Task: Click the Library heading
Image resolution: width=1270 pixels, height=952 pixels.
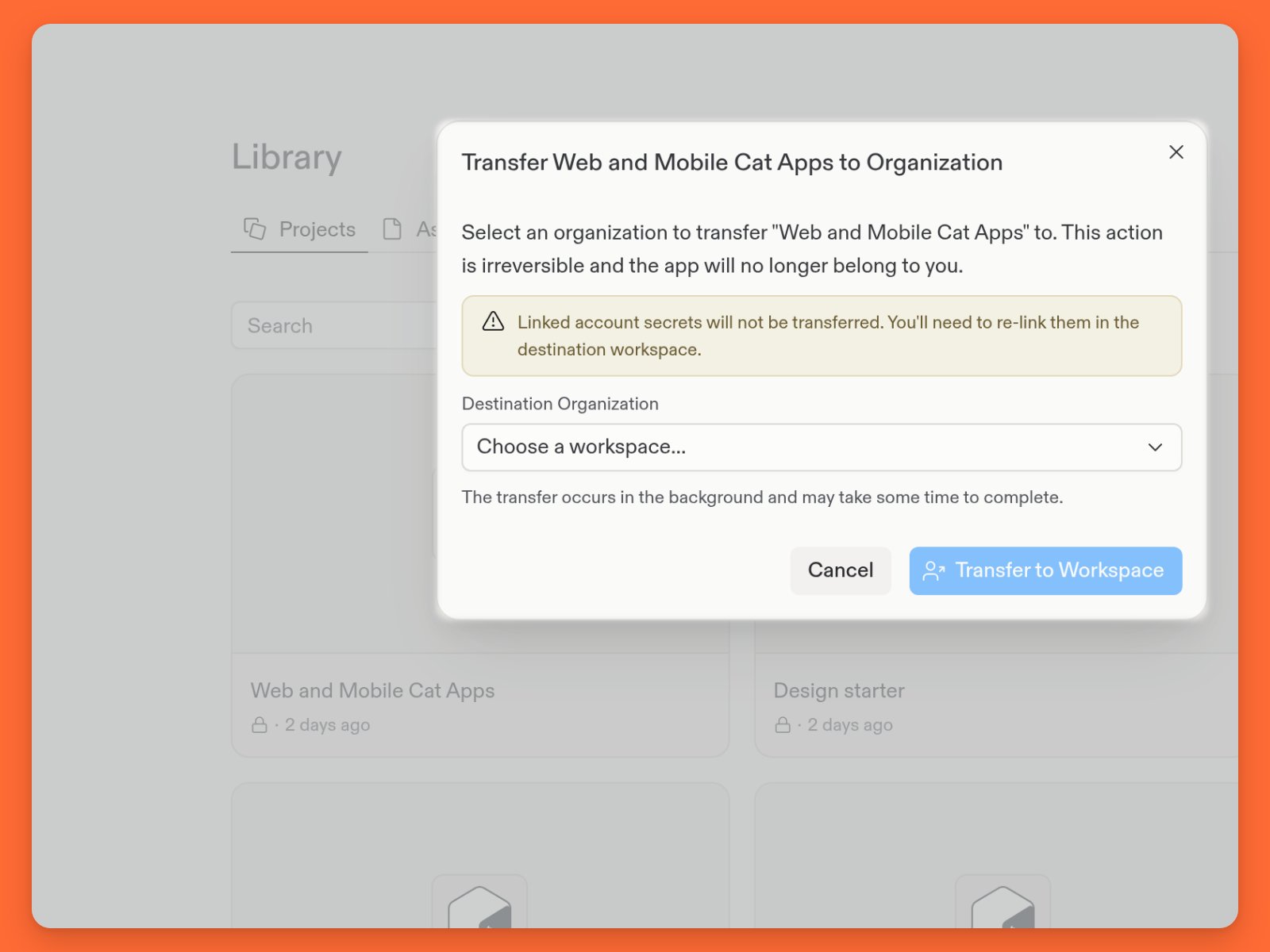Action: coord(287,157)
